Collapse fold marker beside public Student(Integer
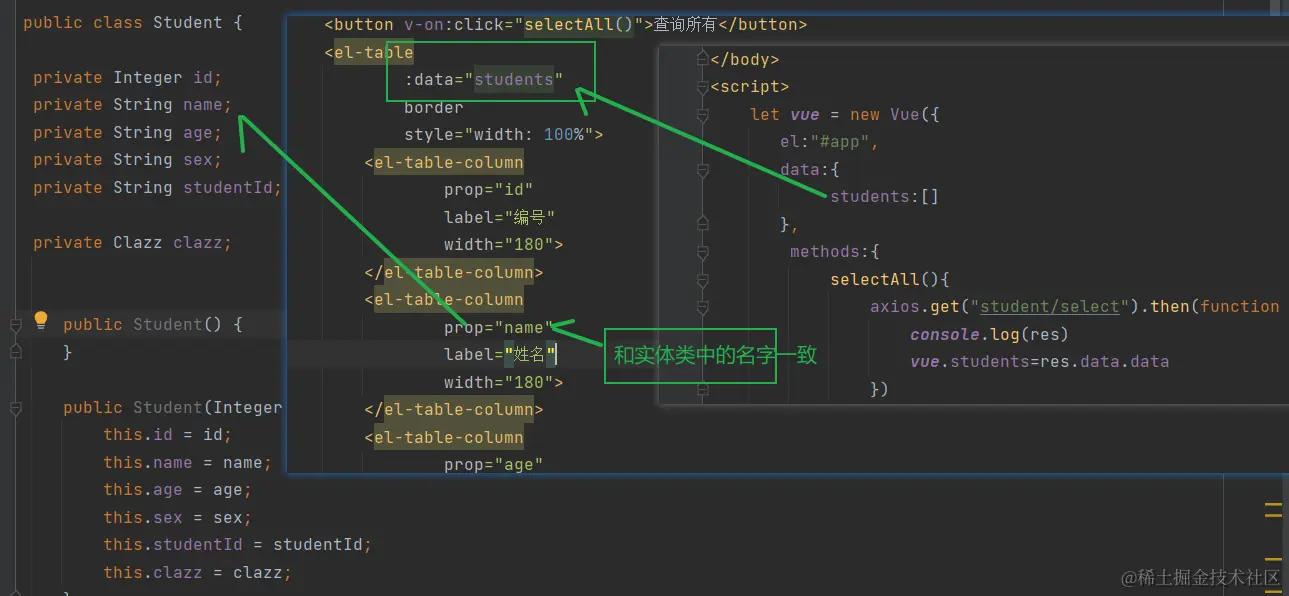The width and height of the screenshot is (1289, 596). [15, 408]
